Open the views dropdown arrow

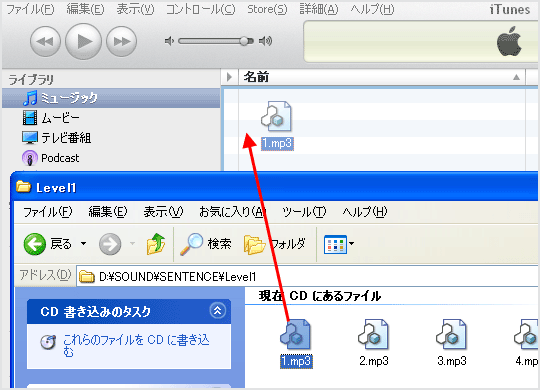point(351,244)
